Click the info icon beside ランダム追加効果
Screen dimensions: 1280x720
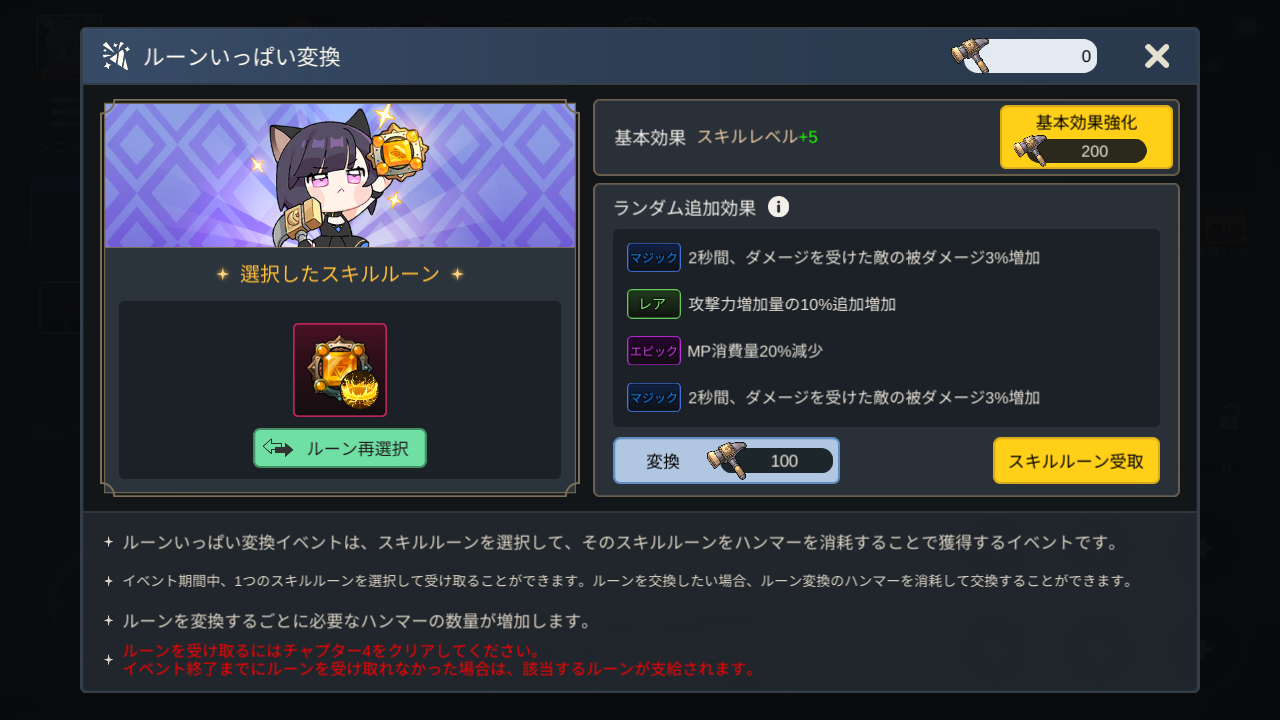click(x=778, y=207)
